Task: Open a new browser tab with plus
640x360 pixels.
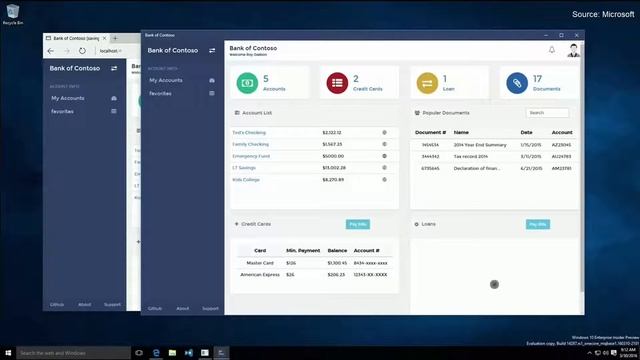Action: 115,38
